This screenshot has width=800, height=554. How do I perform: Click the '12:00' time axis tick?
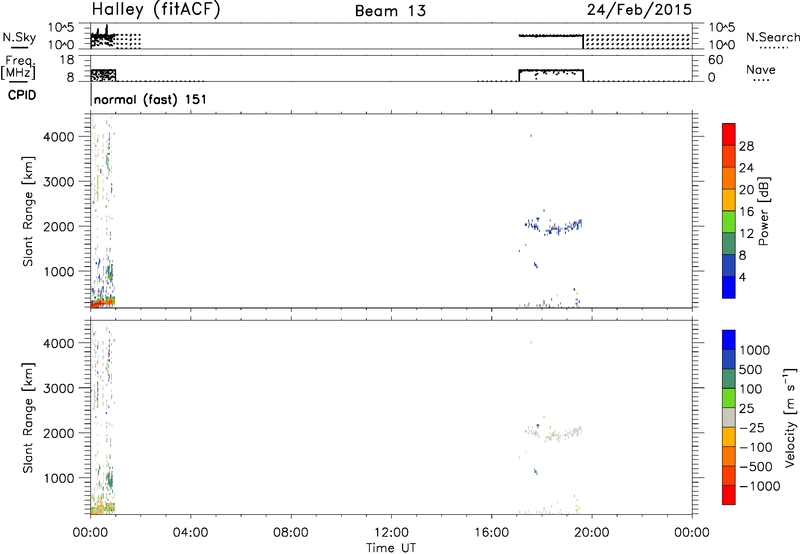(x=391, y=533)
